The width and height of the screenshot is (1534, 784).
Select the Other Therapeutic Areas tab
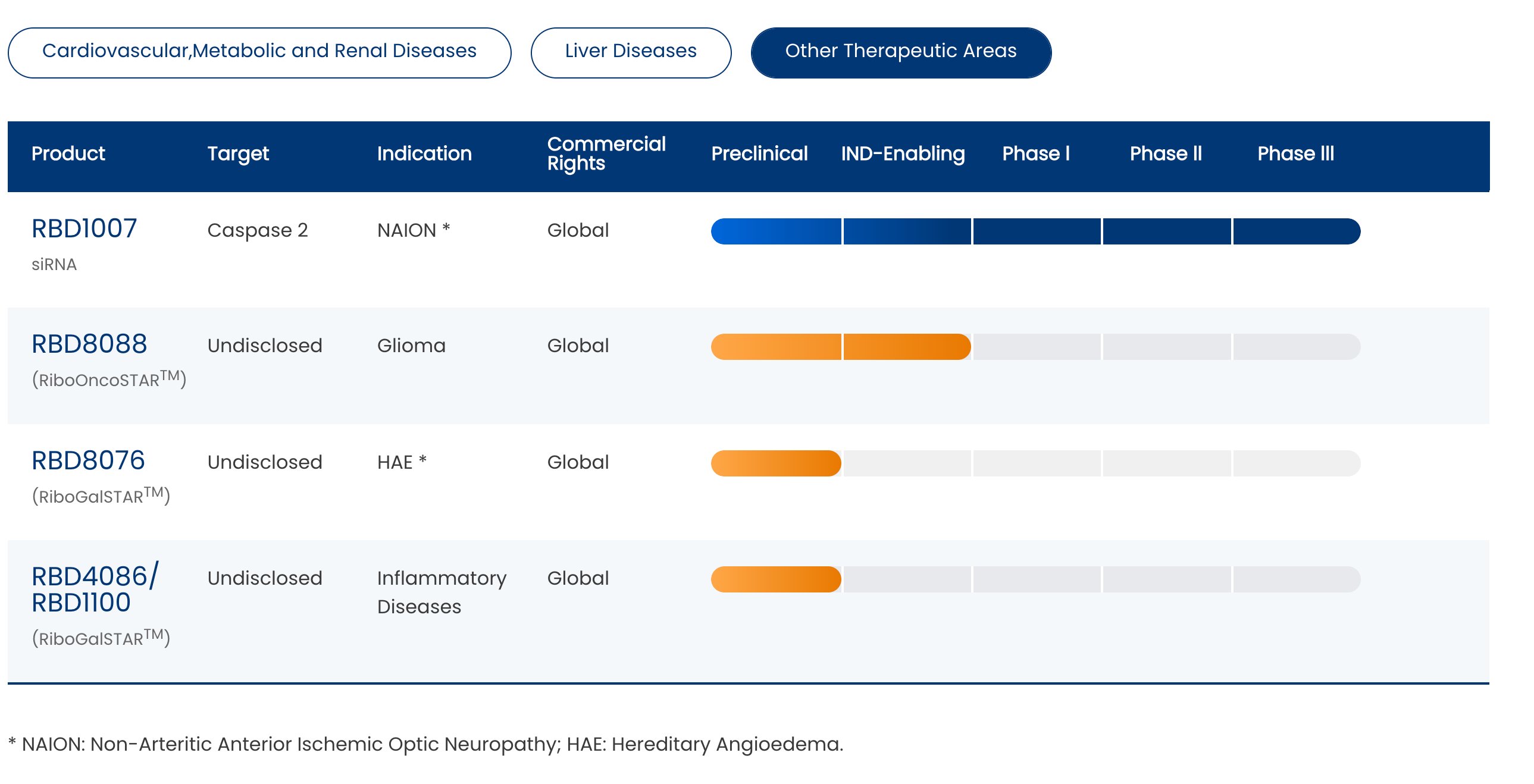900,52
